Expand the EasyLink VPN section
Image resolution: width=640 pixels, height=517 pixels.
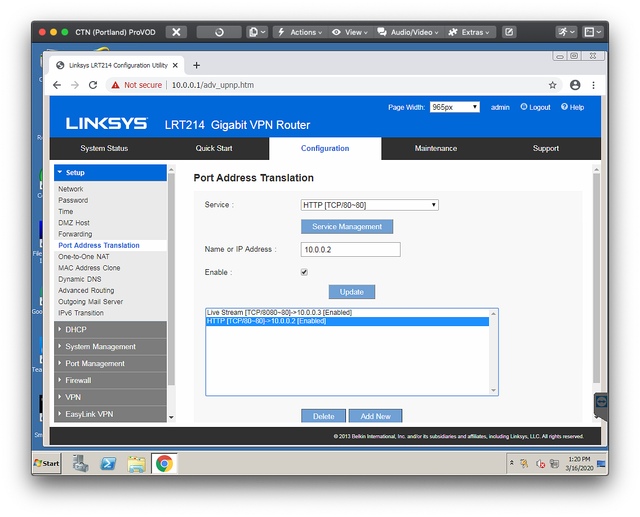(110, 414)
